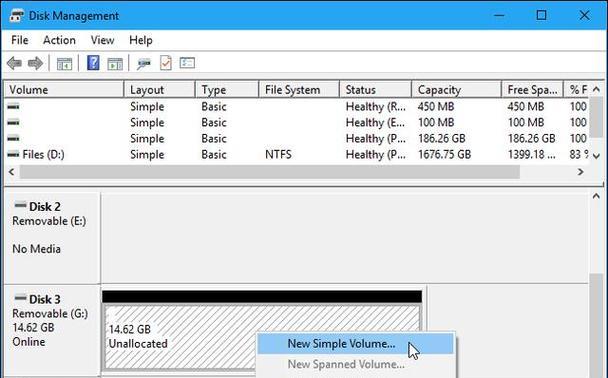Click the Properties checkmark sheet icon
Viewport: 608px width, 378px height.
click(x=166, y=63)
